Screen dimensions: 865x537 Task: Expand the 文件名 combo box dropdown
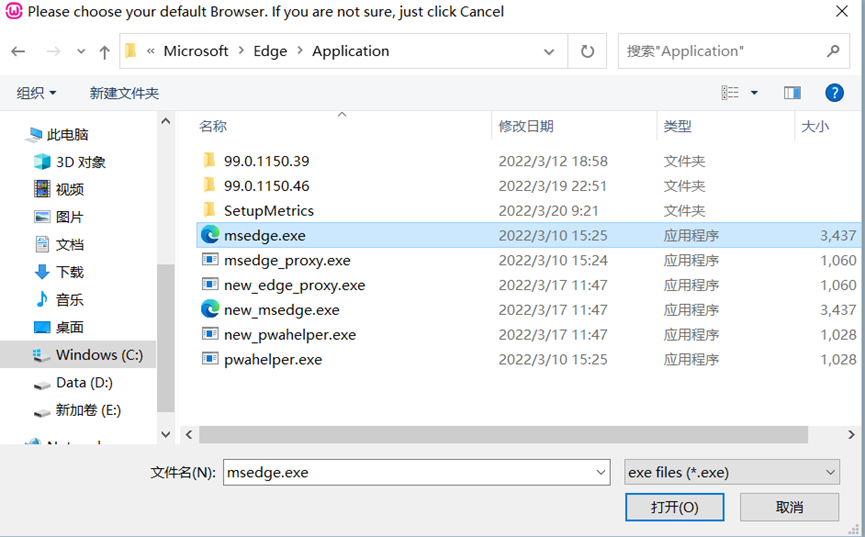[x=601, y=473]
